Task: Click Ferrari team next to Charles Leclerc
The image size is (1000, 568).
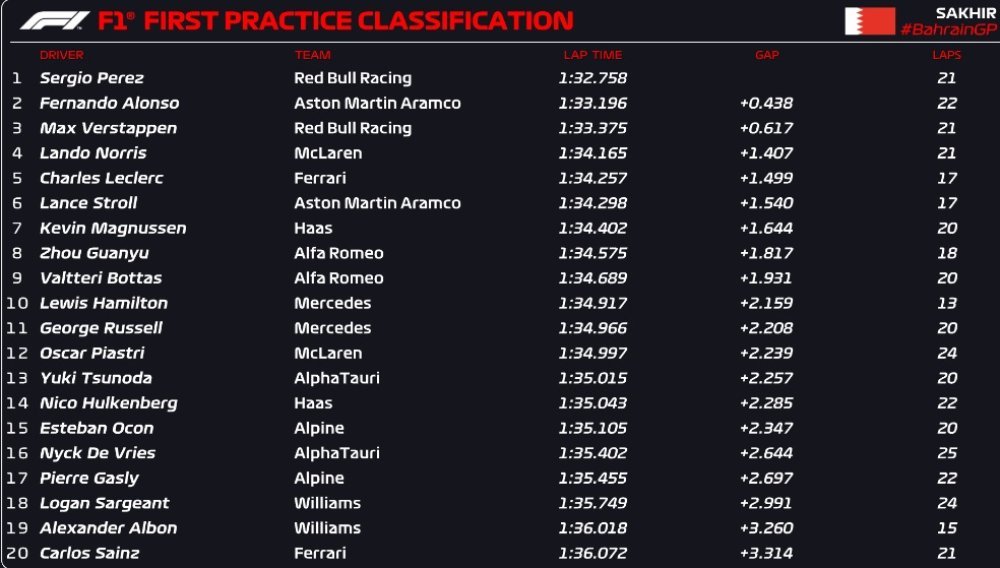Action: point(320,178)
